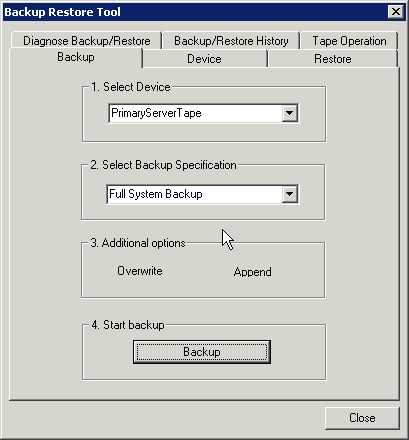Click the '1. Select Device' group label
Viewport: 409px width, 440px height.
pos(131,87)
